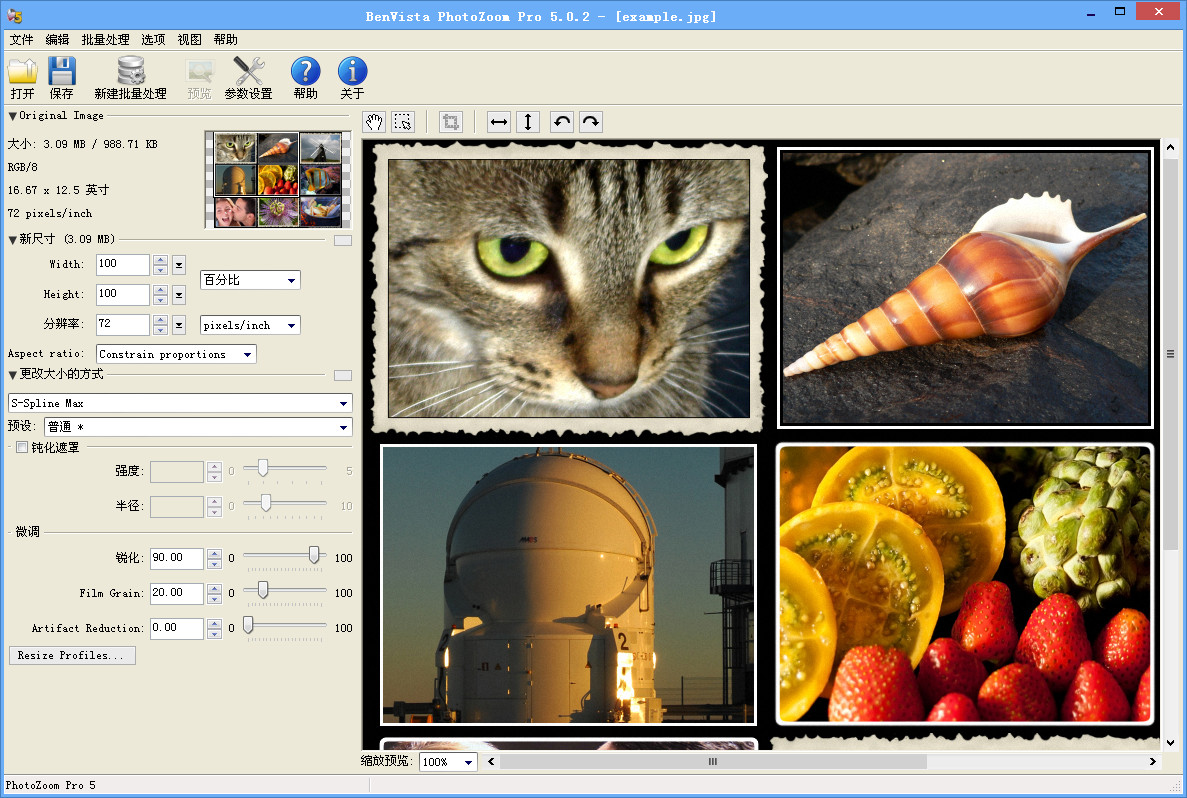Viewport: 1187px width, 798px height.
Task: Click the greyed 预览 preview icon
Action: point(199,78)
